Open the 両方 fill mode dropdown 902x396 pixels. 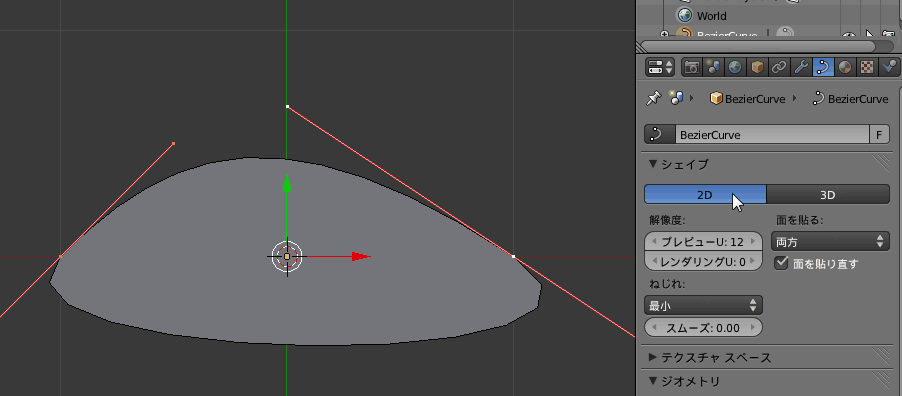(x=830, y=241)
